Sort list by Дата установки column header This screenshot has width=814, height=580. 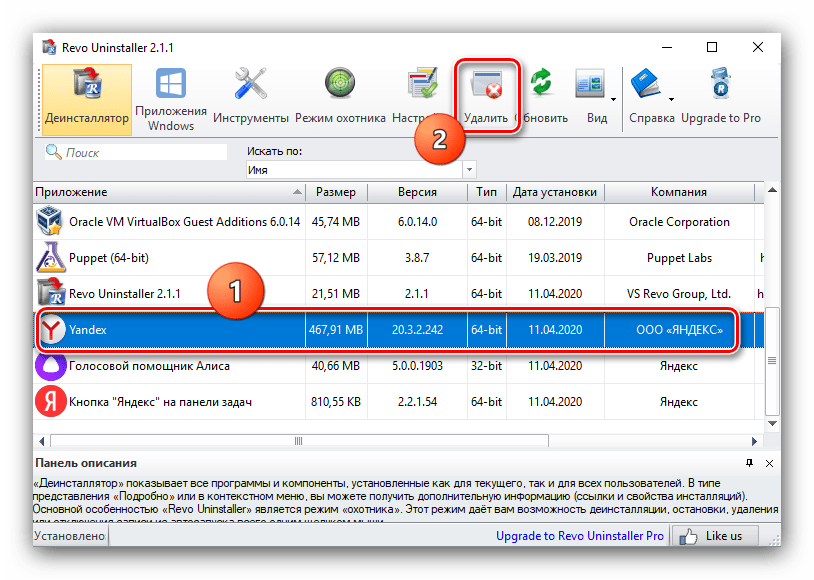point(554,192)
